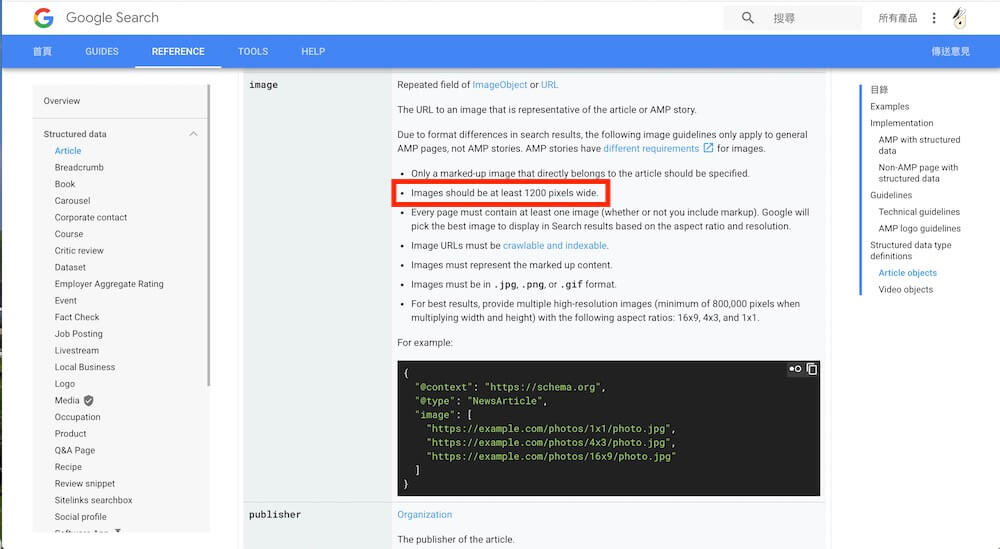Switch to the GUIDES tab
The width and height of the screenshot is (1000, 549).
point(101,52)
